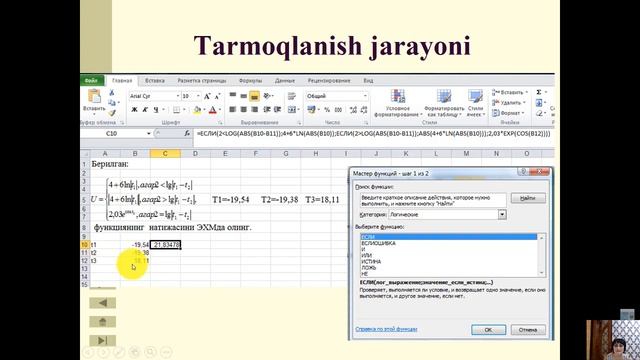The width and height of the screenshot is (640, 360).
Task: Click the previous slide triangle button
Action: (103, 303)
